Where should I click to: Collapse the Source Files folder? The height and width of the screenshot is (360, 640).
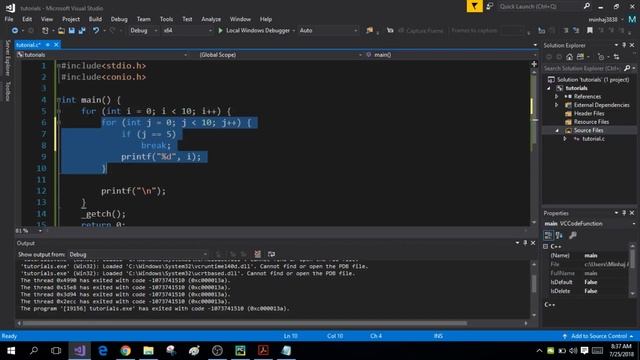(x=557, y=131)
